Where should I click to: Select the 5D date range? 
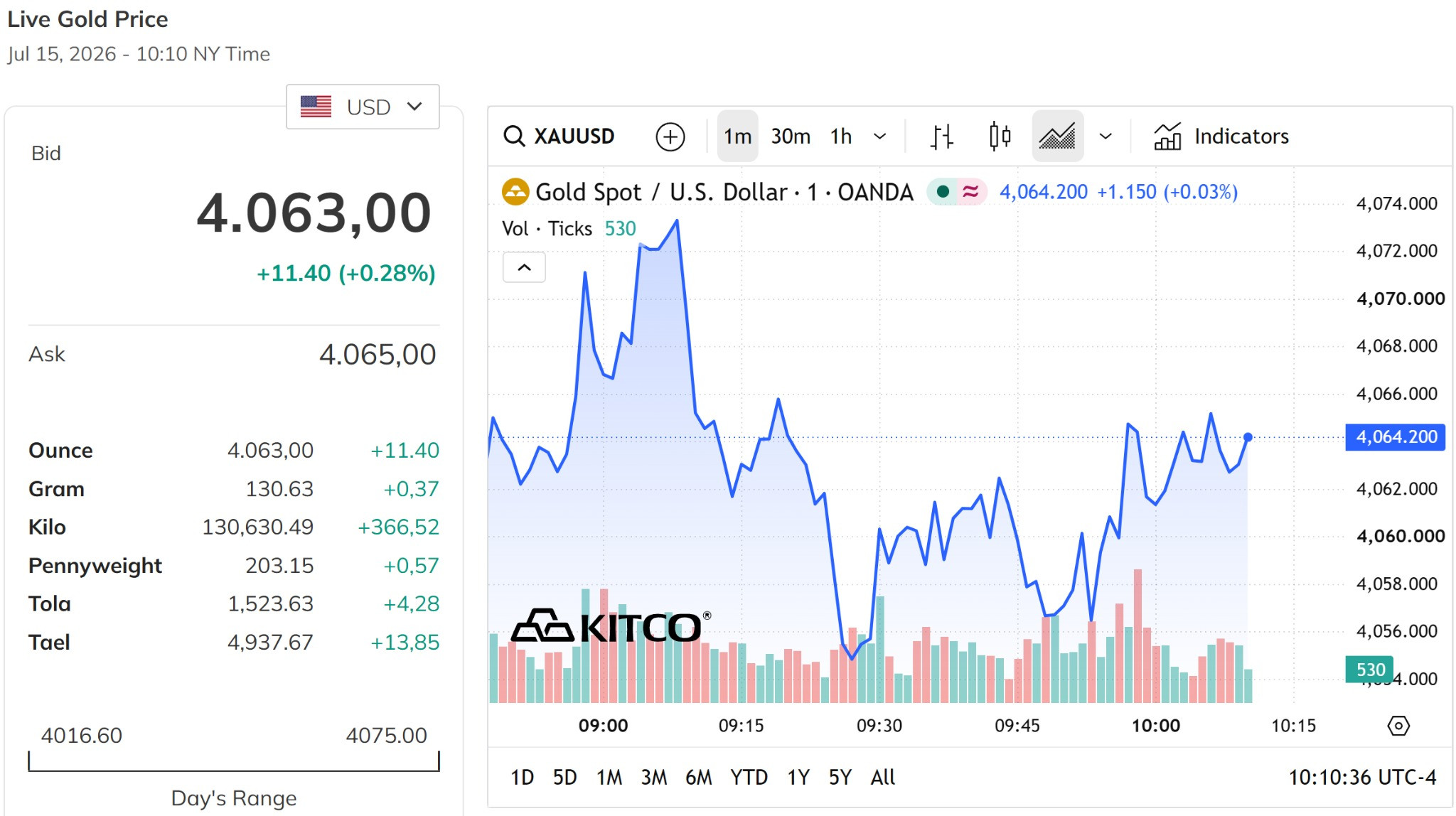564,777
